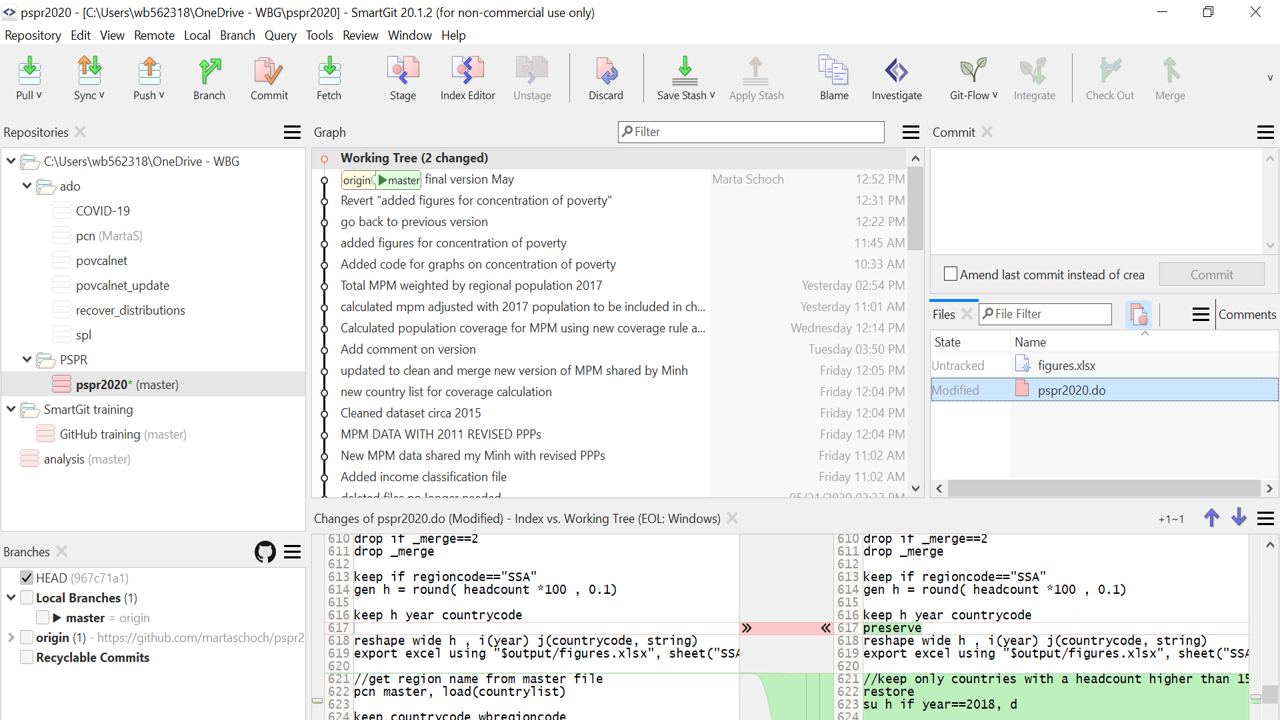This screenshot has height=720, width=1280.
Task: Click the GitHub icon in Branches panel
Action: [x=265, y=551]
